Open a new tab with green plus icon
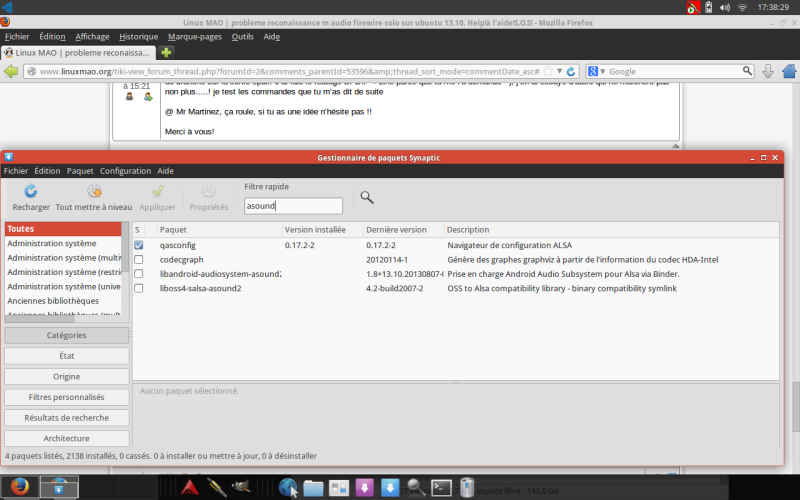 coord(166,53)
